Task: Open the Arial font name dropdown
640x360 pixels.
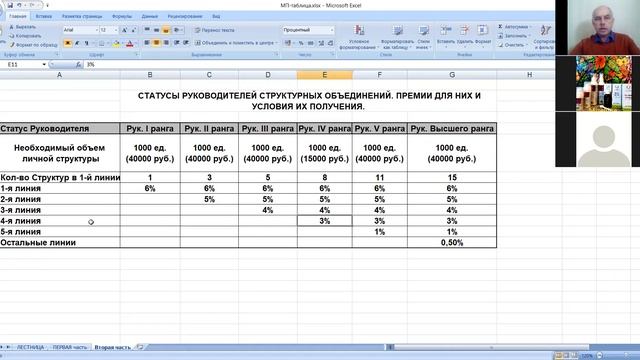Action: tap(96, 30)
